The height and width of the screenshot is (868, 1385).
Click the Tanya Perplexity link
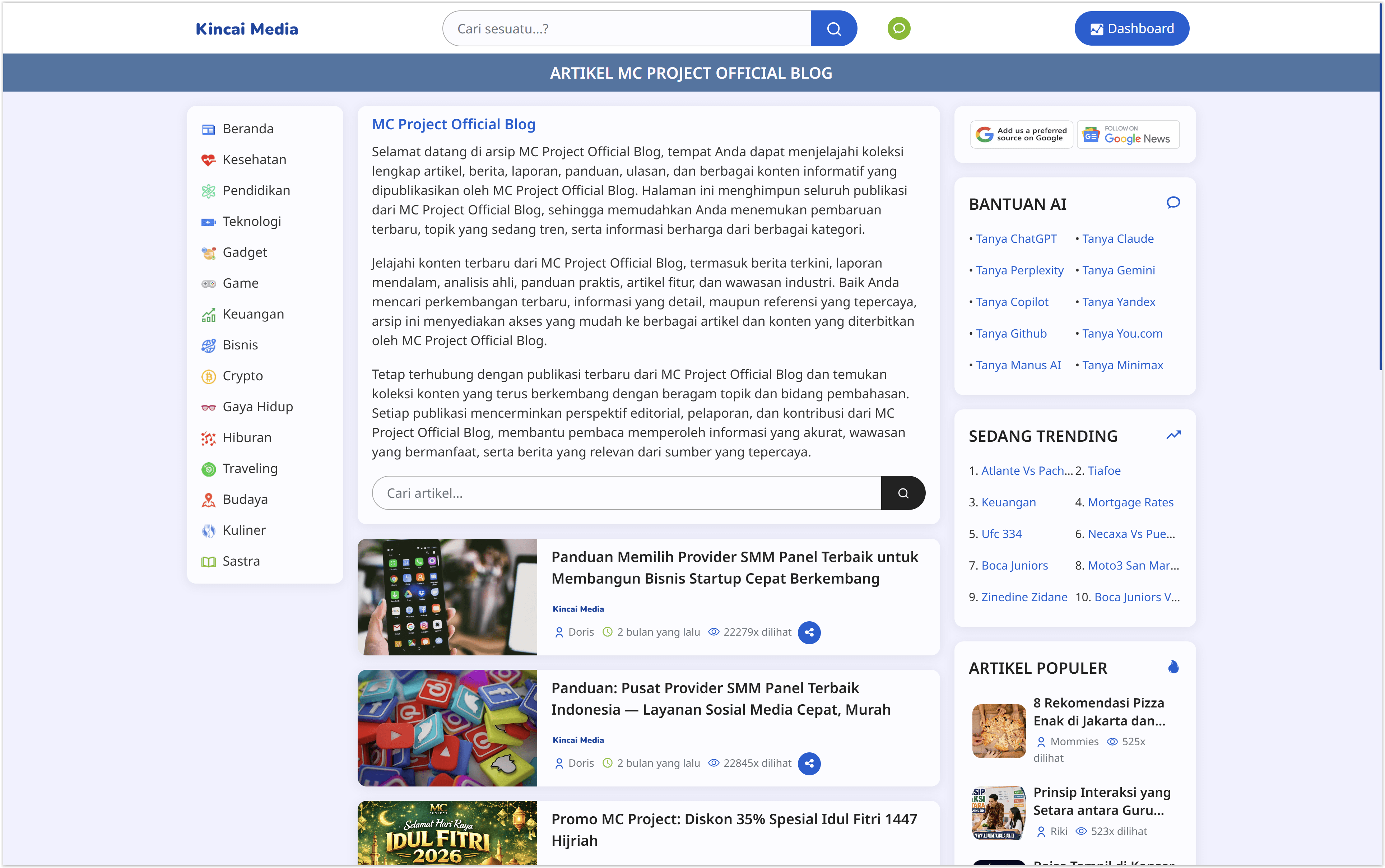pyautogui.click(x=1019, y=271)
